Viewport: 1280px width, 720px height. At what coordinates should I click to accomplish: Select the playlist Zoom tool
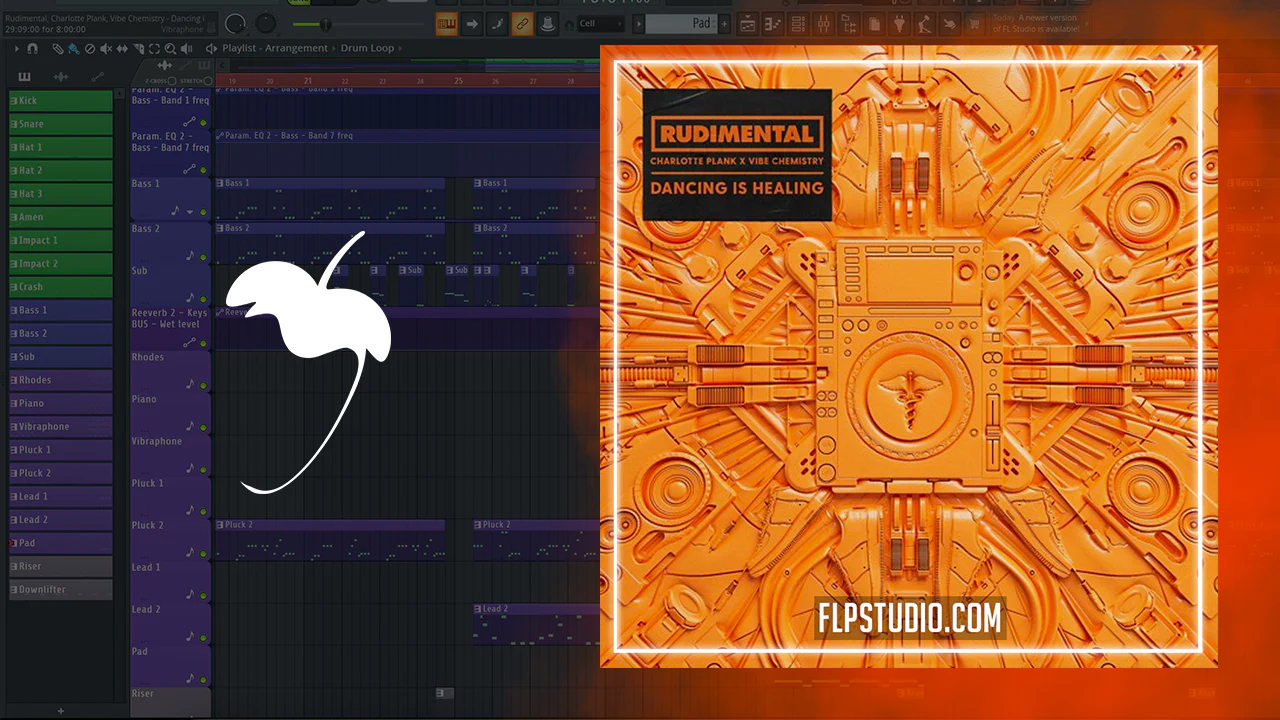click(x=170, y=48)
